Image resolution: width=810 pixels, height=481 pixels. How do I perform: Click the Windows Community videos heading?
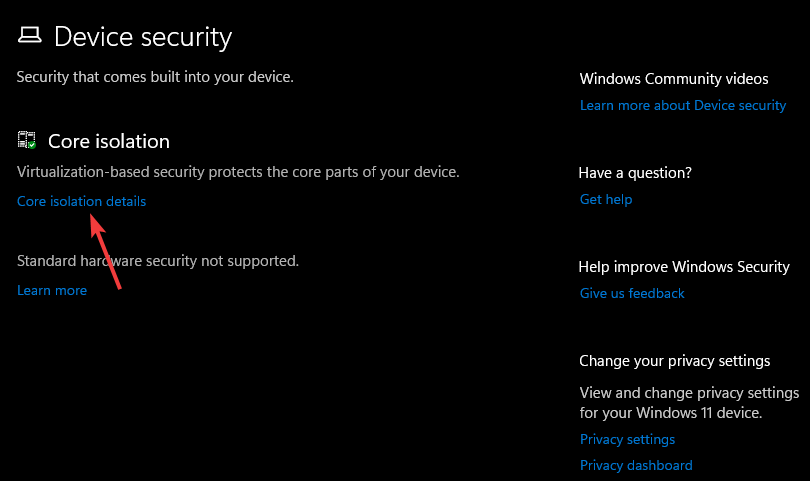coord(674,79)
